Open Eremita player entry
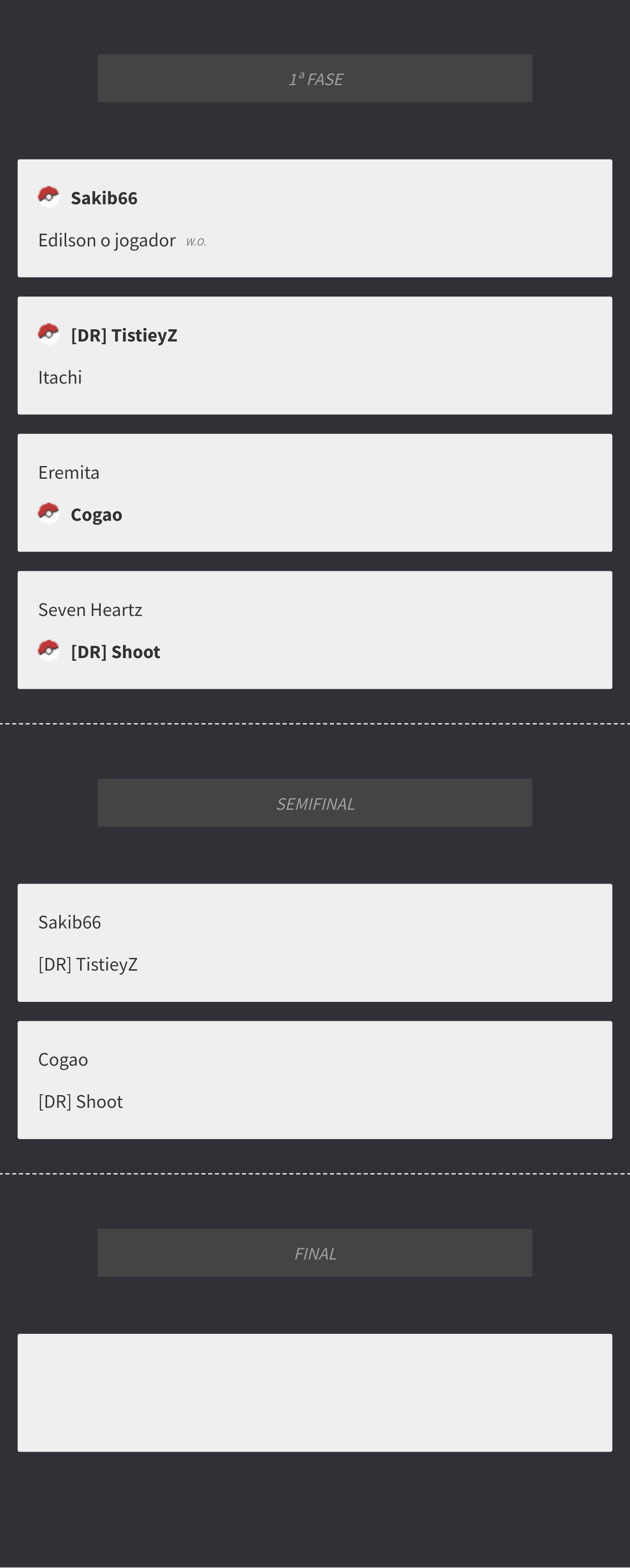 pyautogui.click(x=69, y=472)
